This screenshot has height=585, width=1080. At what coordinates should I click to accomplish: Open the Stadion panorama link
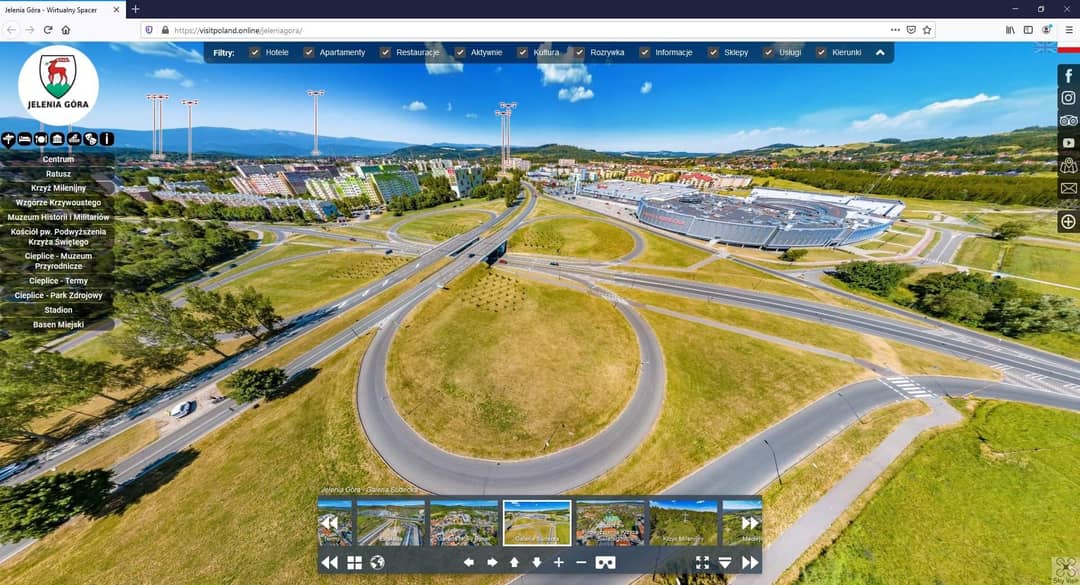coord(58,310)
